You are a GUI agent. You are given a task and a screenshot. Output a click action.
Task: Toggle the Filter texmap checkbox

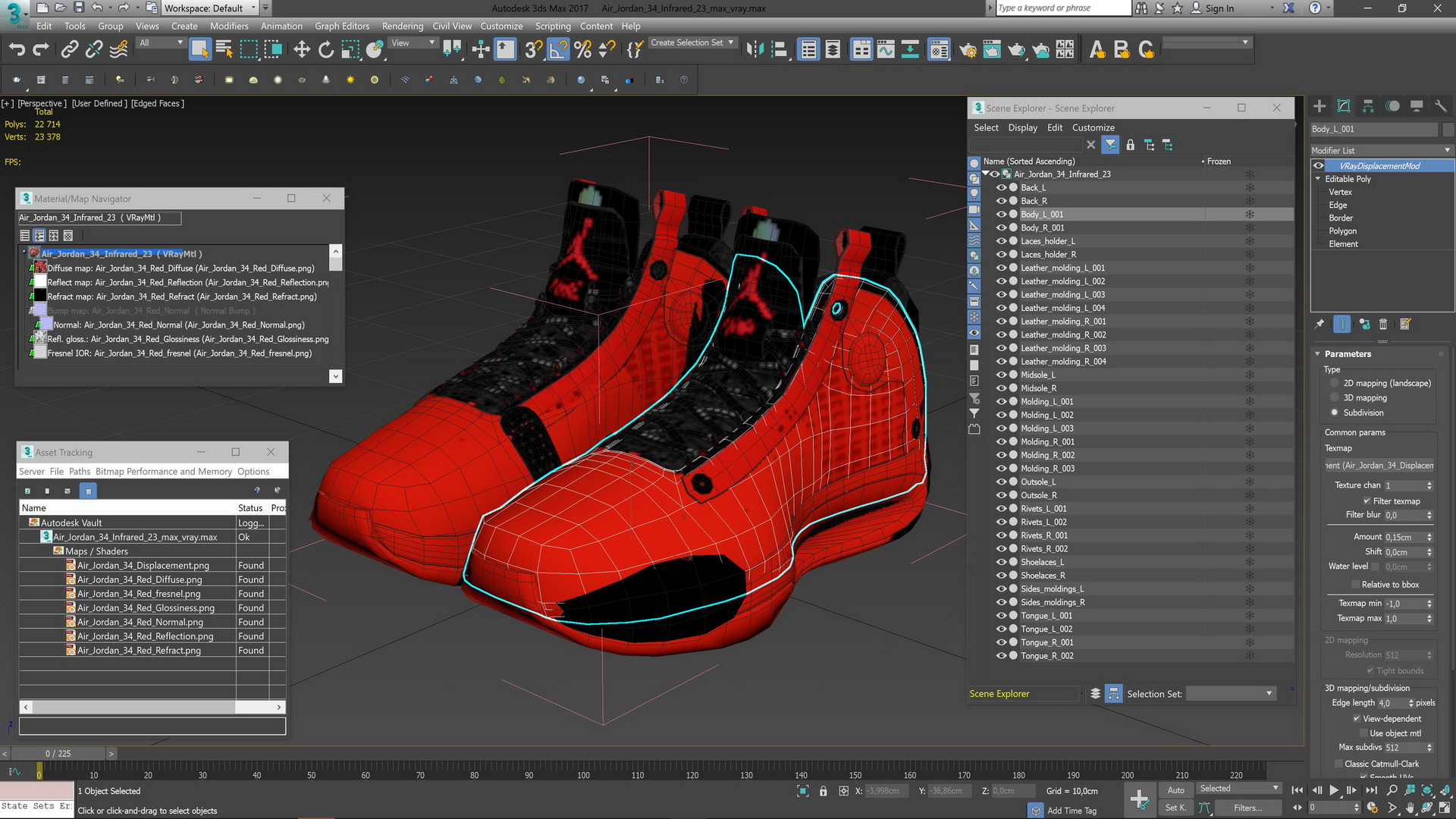coord(1367,500)
